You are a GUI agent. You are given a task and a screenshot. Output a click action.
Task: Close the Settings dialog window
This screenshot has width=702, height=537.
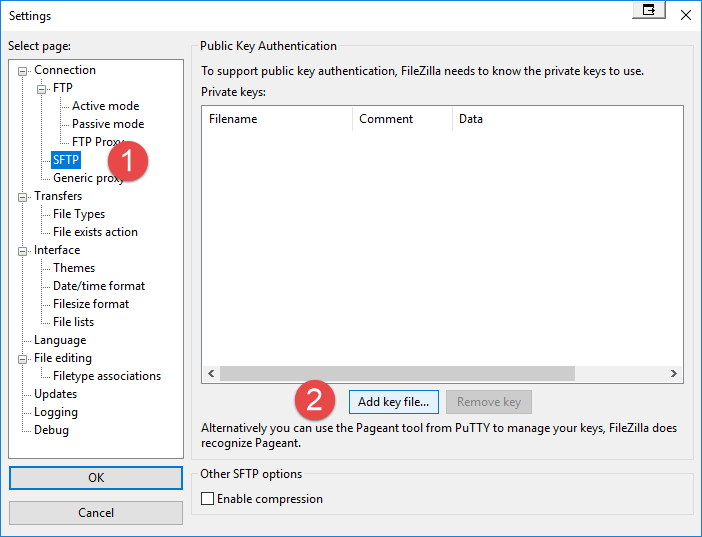(685, 15)
